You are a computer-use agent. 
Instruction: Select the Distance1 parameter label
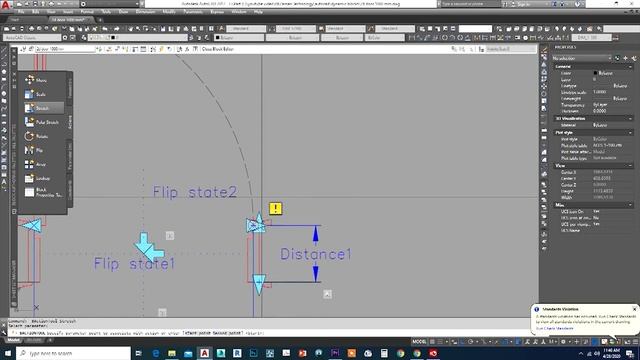tap(316, 254)
